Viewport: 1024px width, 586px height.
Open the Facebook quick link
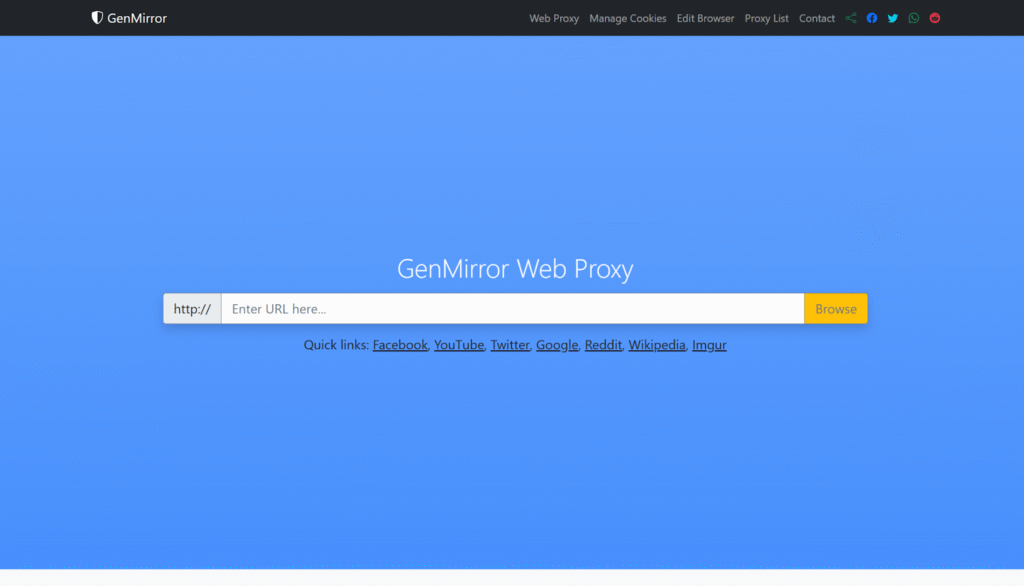click(x=400, y=345)
